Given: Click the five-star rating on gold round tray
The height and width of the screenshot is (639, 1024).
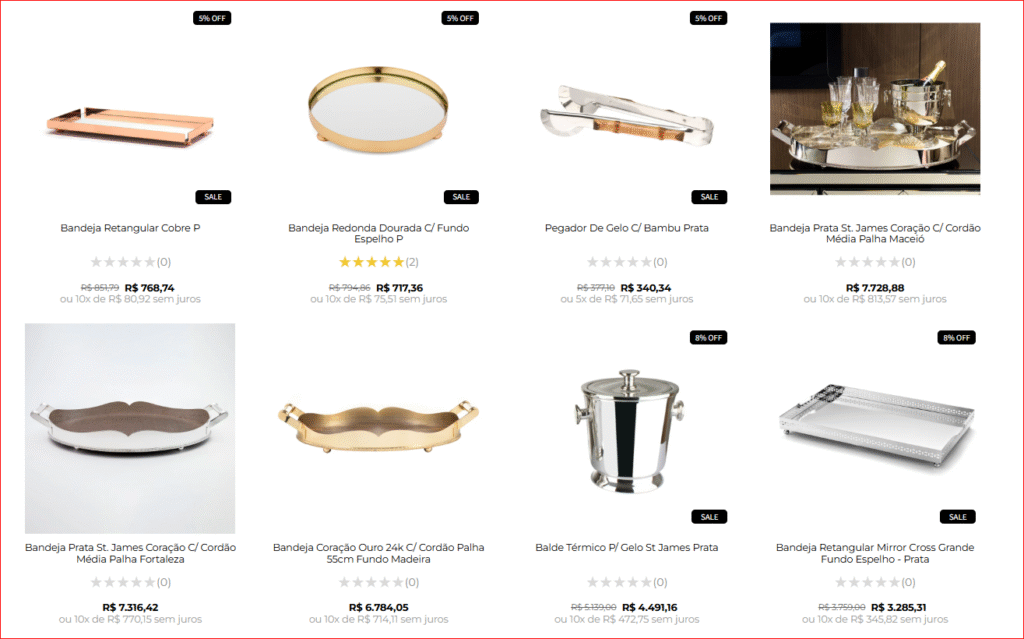Looking at the screenshot, I should [x=372, y=262].
